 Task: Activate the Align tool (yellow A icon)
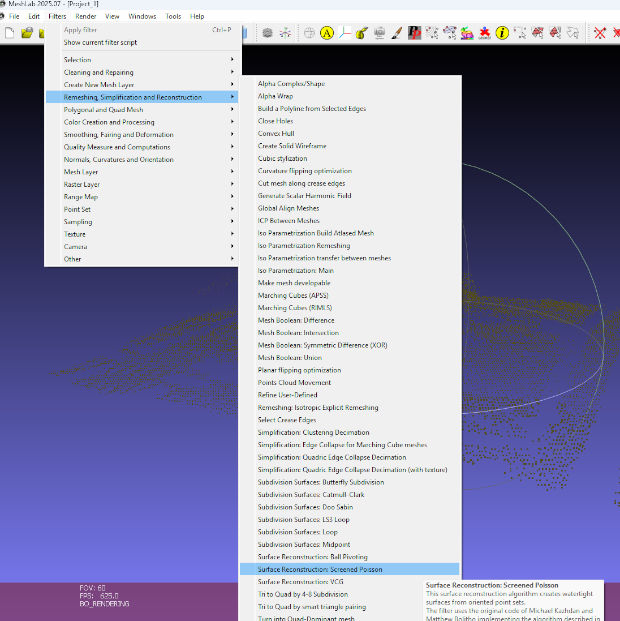tap(326, 33)
